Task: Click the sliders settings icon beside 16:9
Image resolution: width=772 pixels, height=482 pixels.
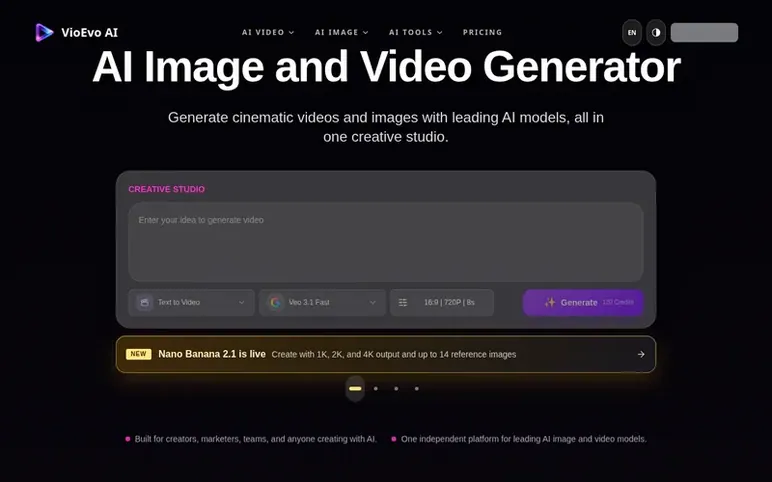Action: 403,302
